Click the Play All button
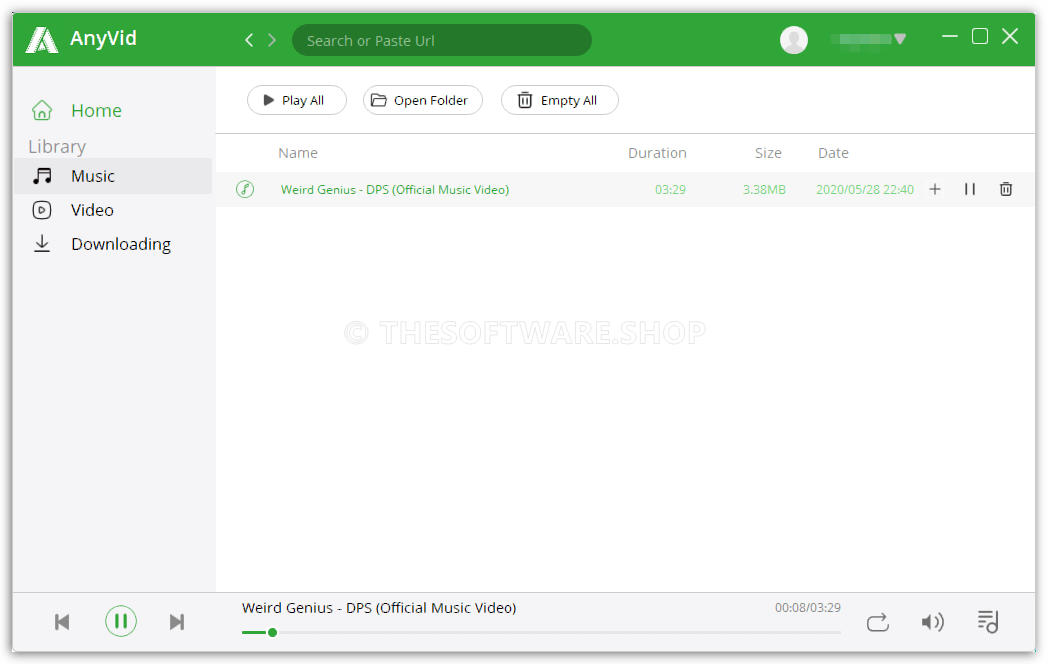1048x664 pixels. pyautogui.click(x=297, y=100)
